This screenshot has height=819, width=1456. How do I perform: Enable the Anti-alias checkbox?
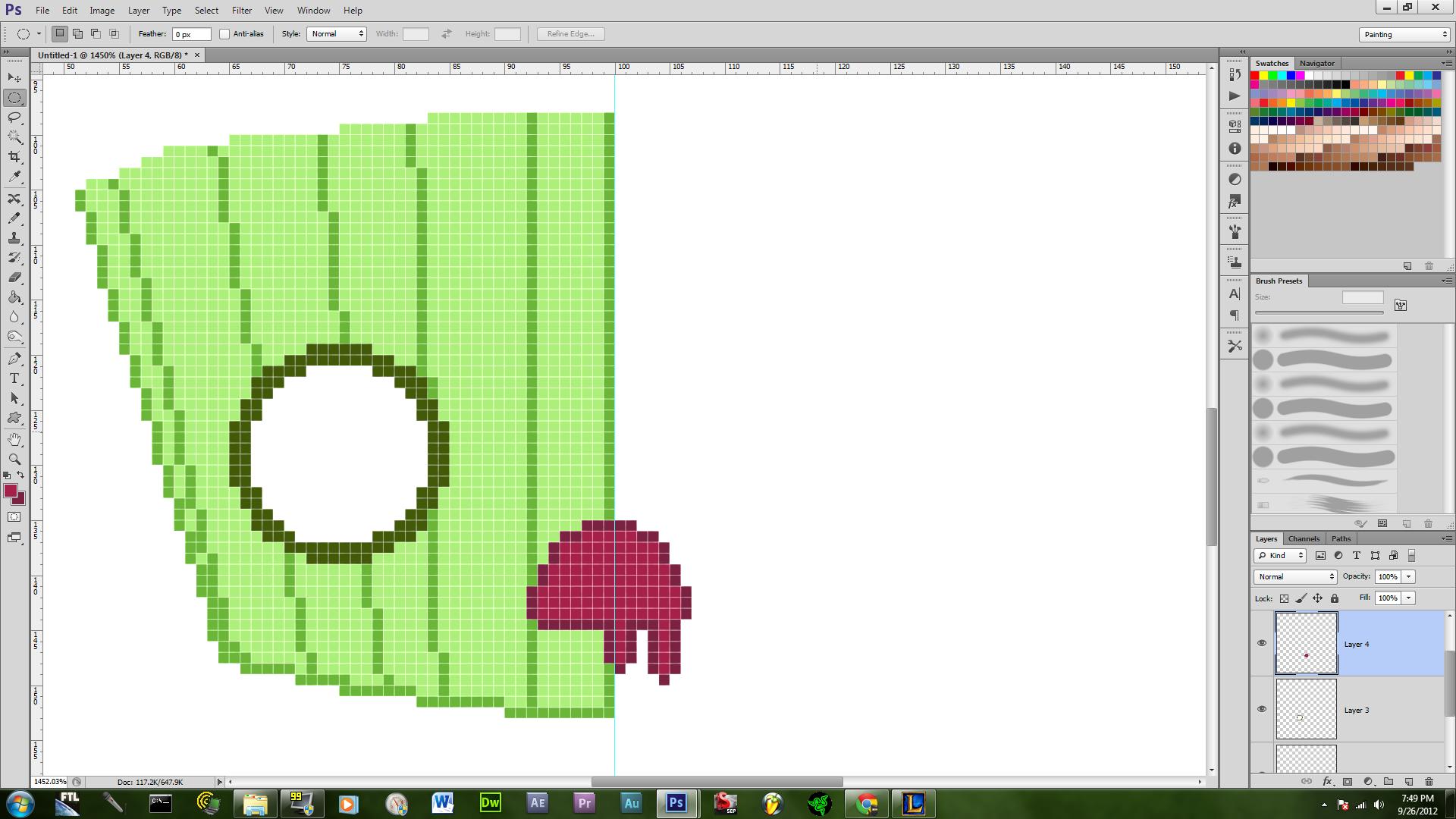224,34
